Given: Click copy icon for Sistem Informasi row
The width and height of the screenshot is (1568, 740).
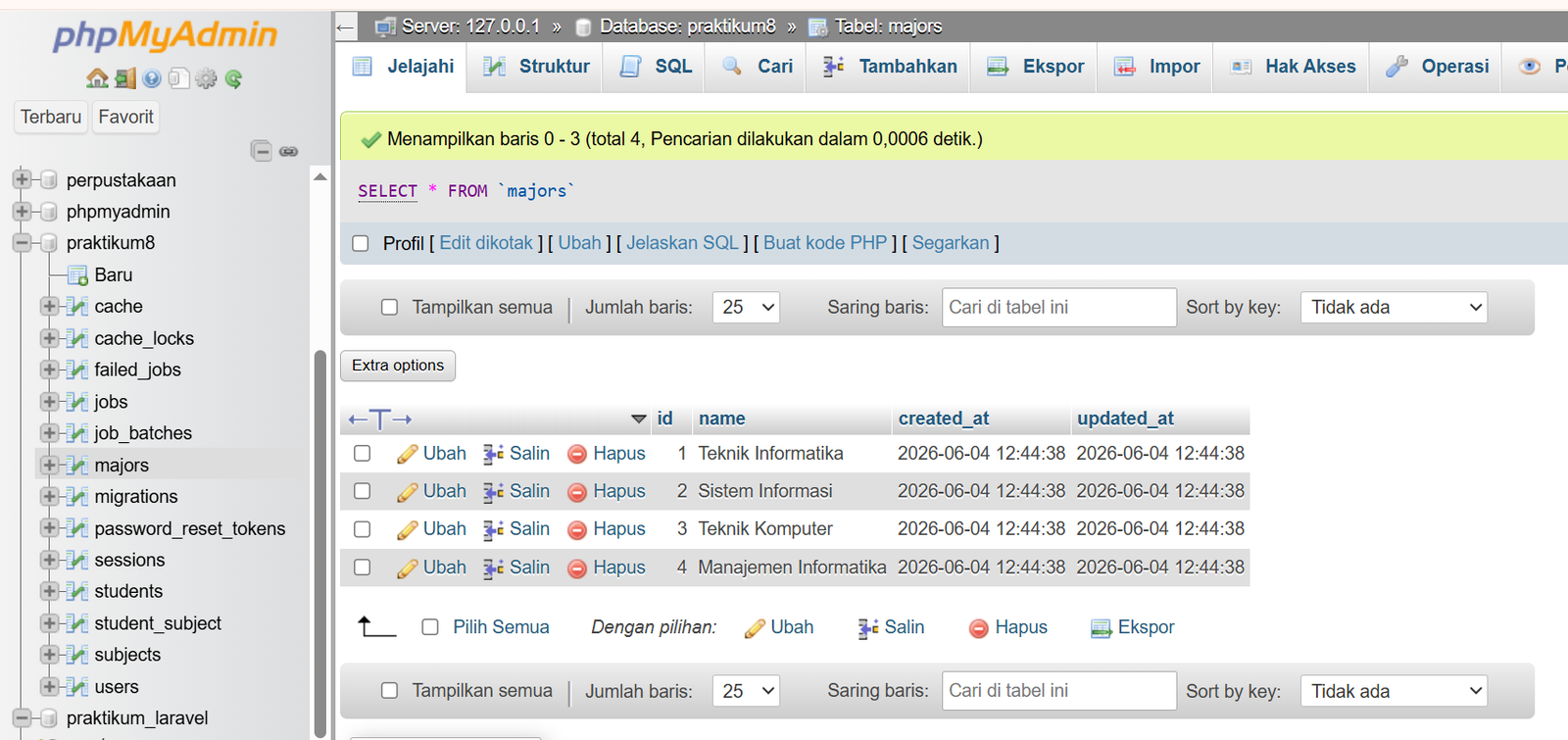Looking at the screenshot, I should (x=494, y=491).
